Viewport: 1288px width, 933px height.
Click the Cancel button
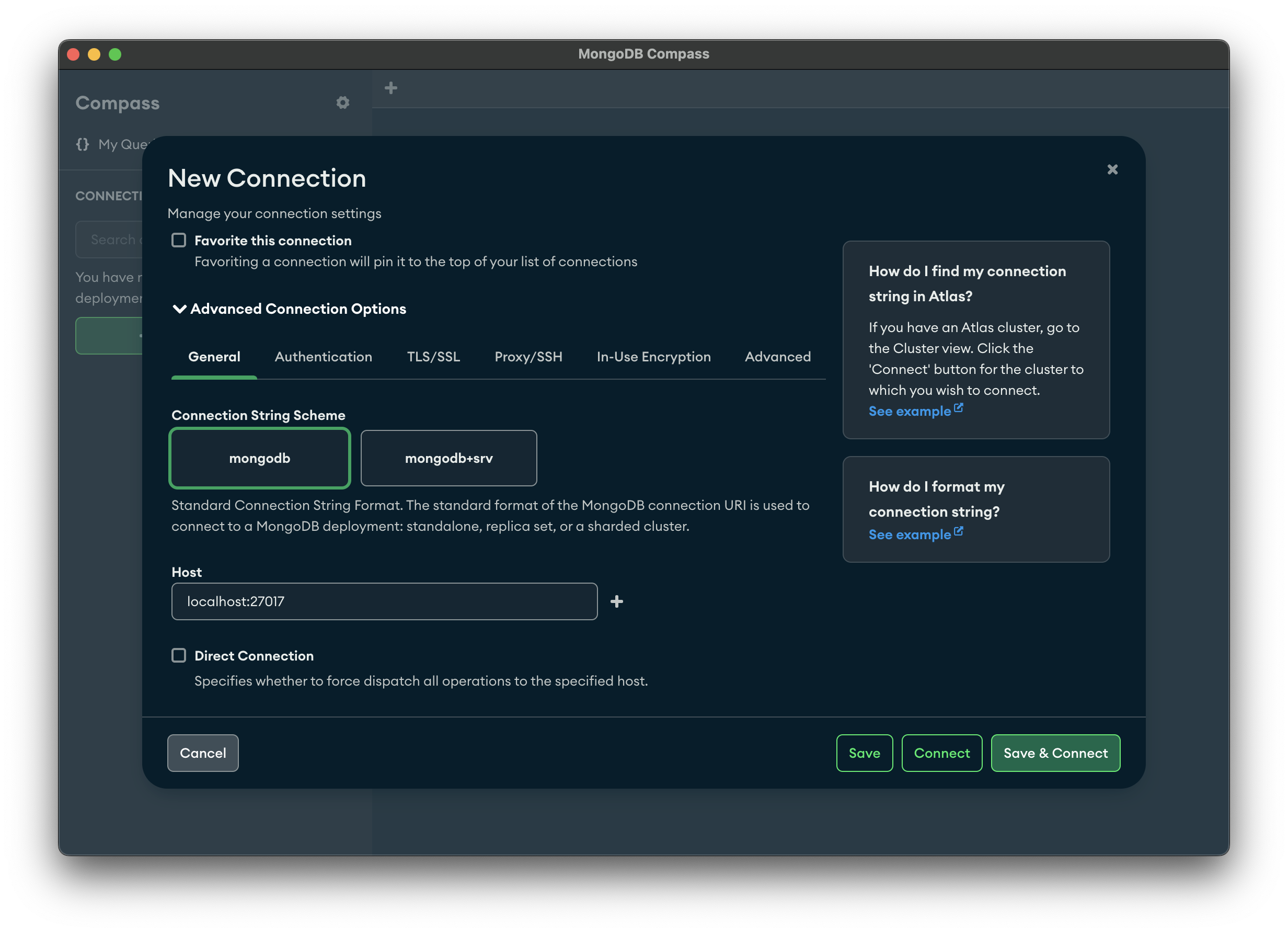pyautogui.click(x=203, y=753)
